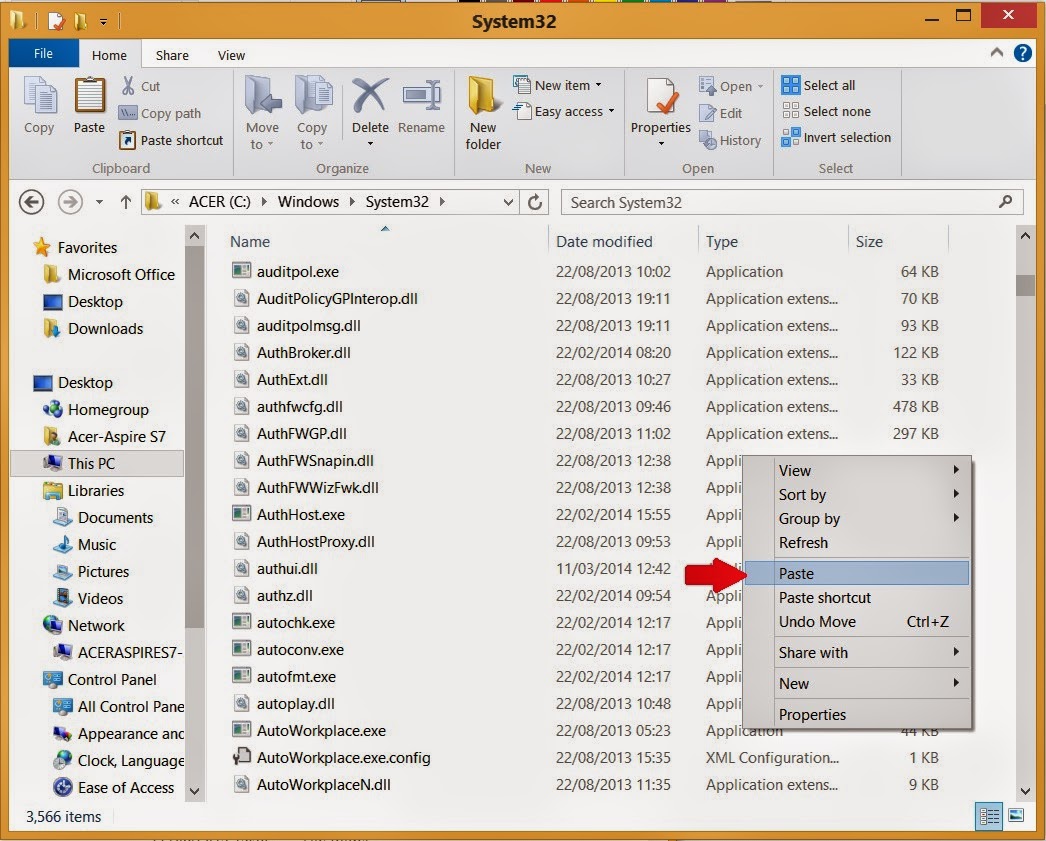Create a New folder from ribbon

(x=483, y=112)
